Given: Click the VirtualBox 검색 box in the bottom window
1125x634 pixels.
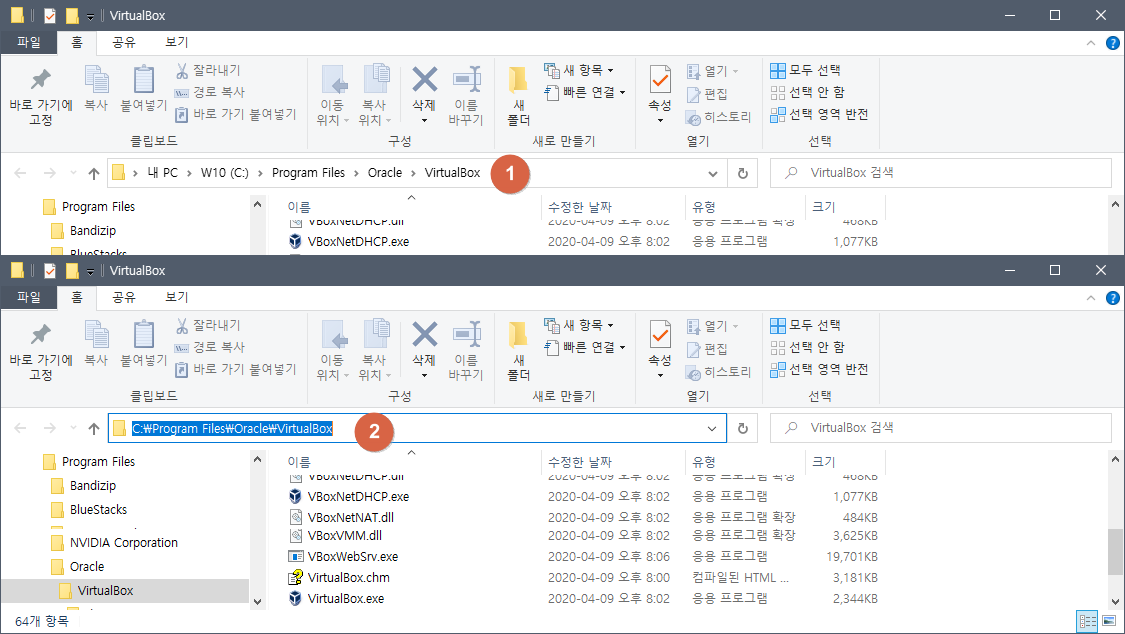Looking at the screenshot, I should tap(941, 428).
